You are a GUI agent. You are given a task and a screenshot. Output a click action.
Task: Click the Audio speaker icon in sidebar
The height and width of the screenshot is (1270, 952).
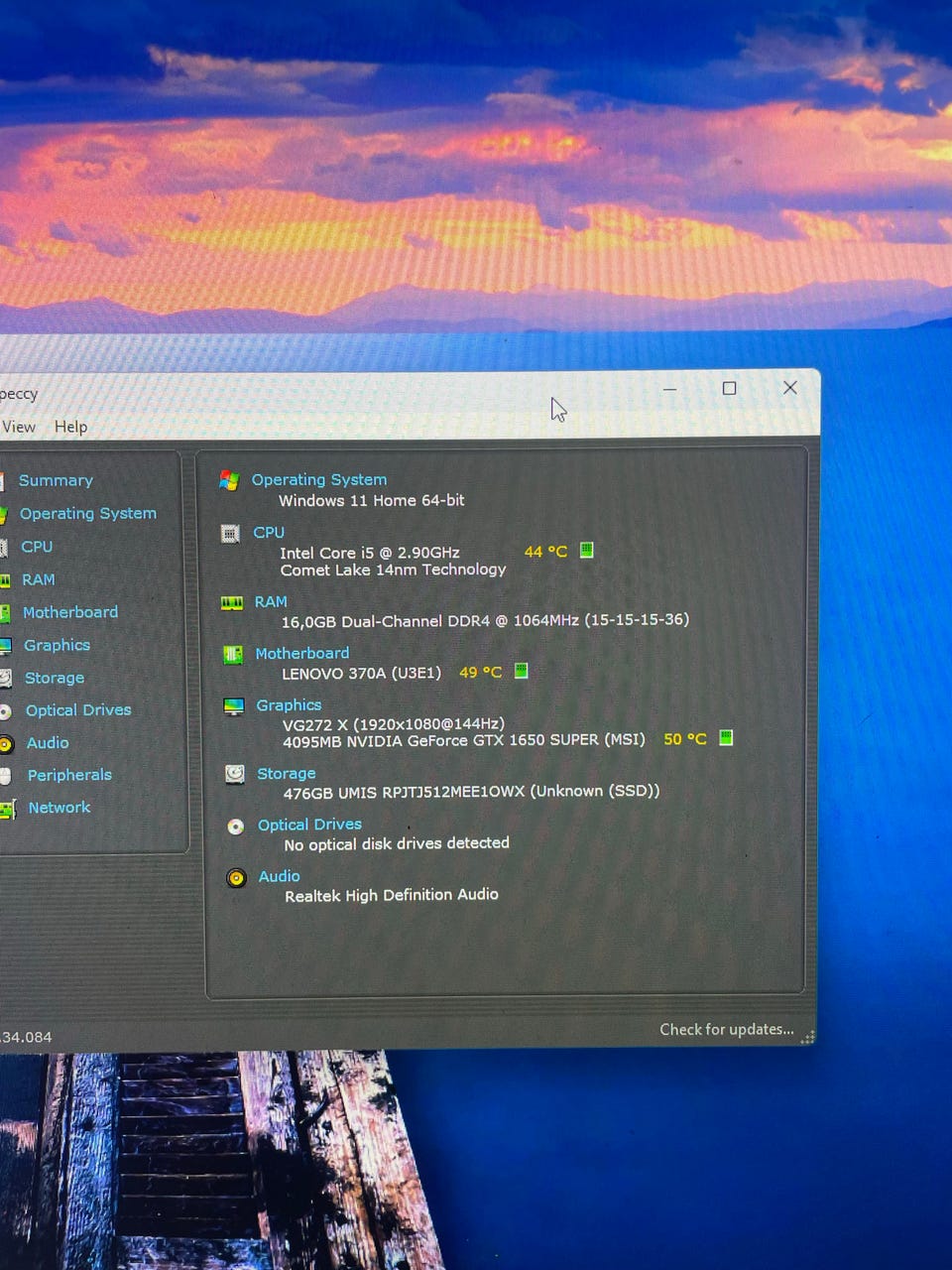6,744
